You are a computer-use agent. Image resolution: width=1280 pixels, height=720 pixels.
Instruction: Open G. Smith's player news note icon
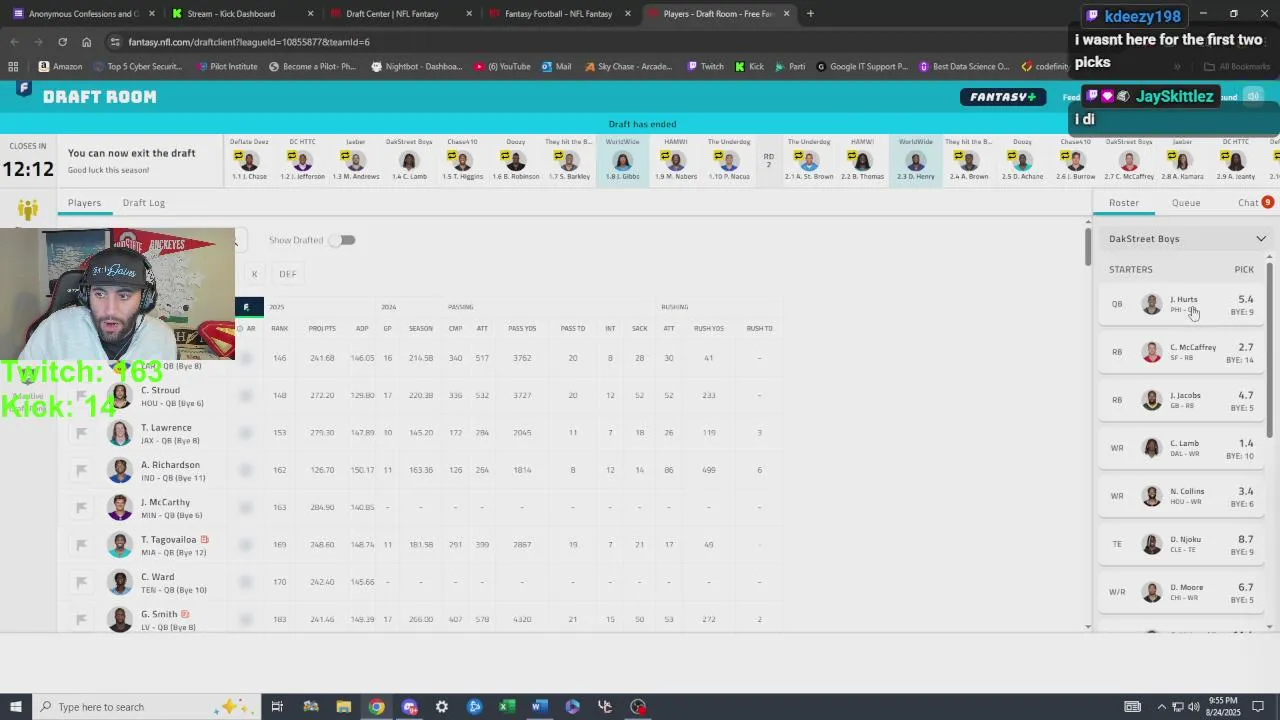click(185, 614)
